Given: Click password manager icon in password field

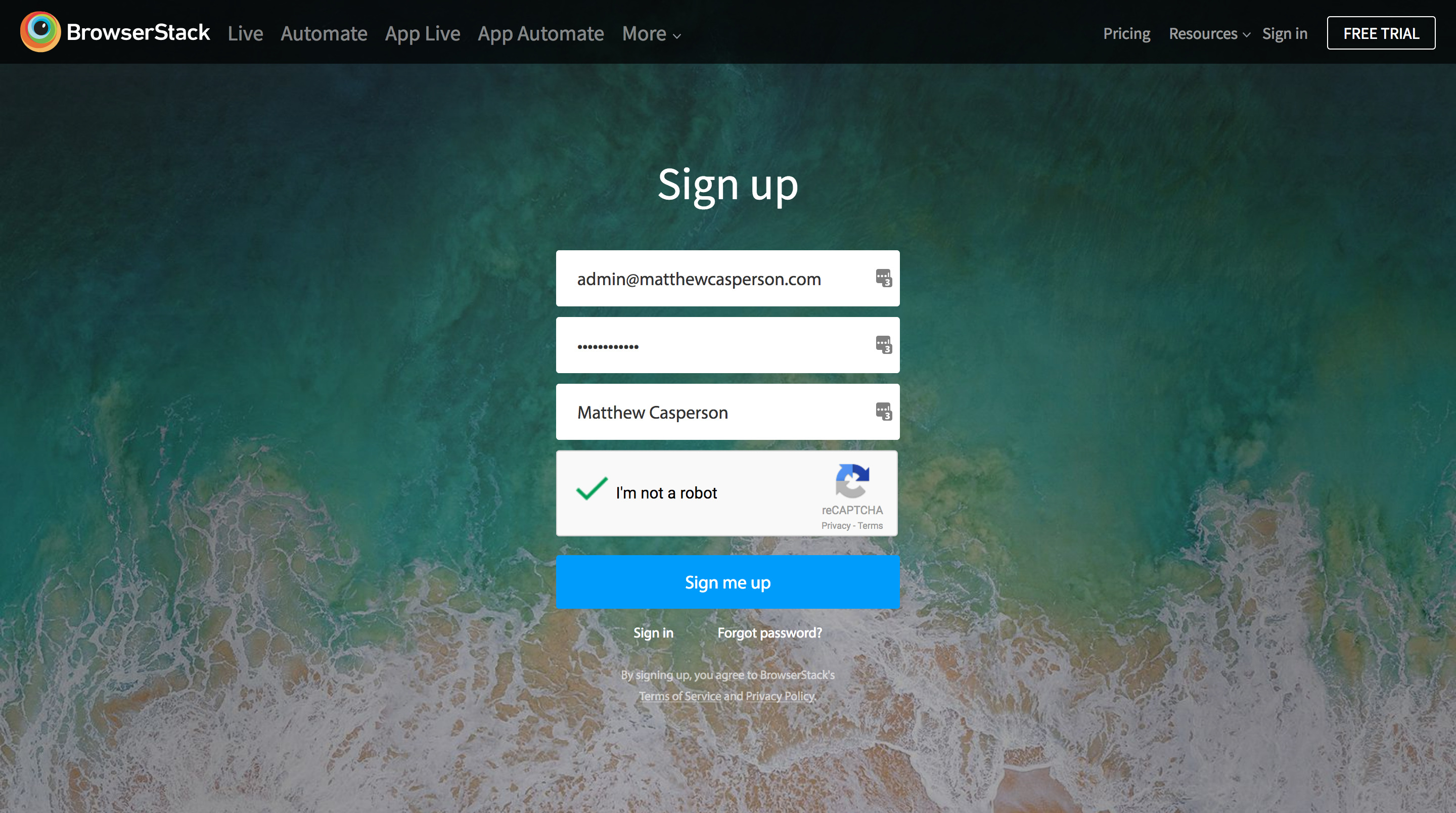Looking at the screenshot, I should pyautogui.click(x=883, y=344).
